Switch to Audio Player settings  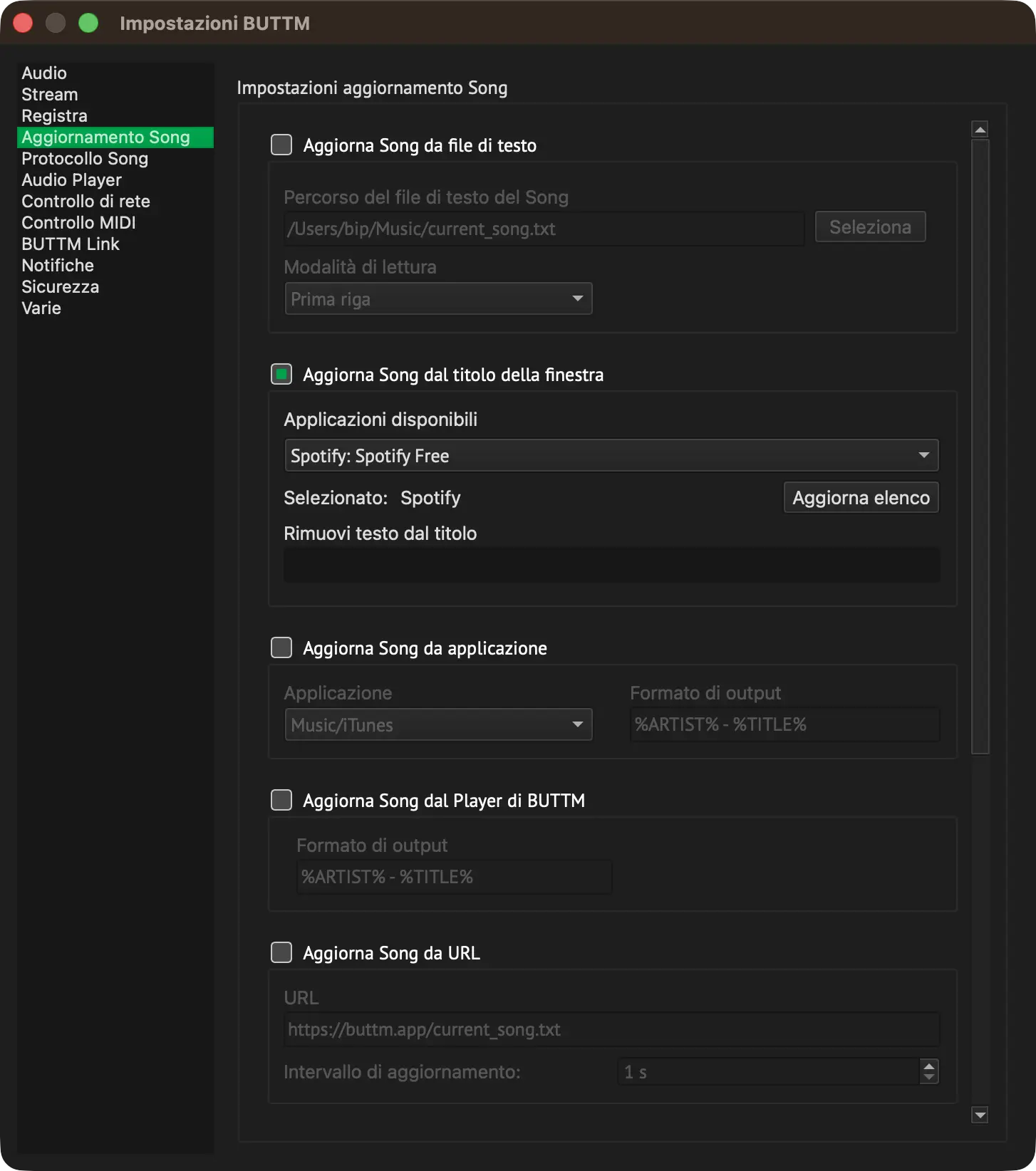click(115, 180)
